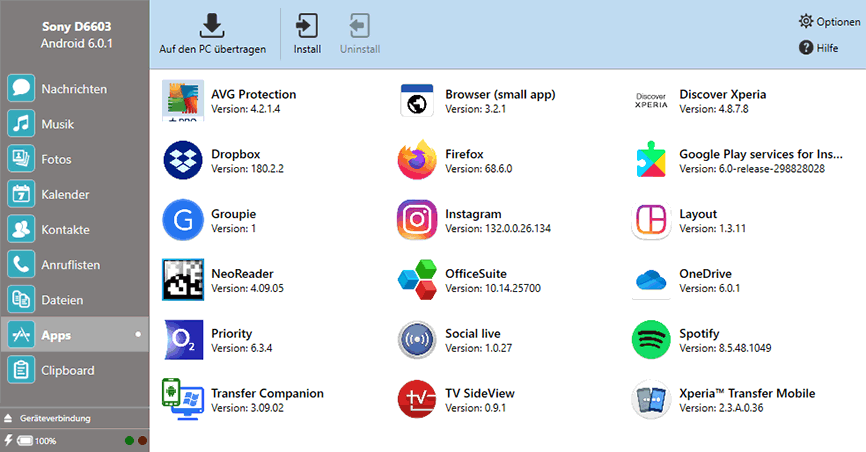Open Dateien files icon
The height and width of the screenshot is (452, 866).
pyautogui.click(x=21, y=300)
